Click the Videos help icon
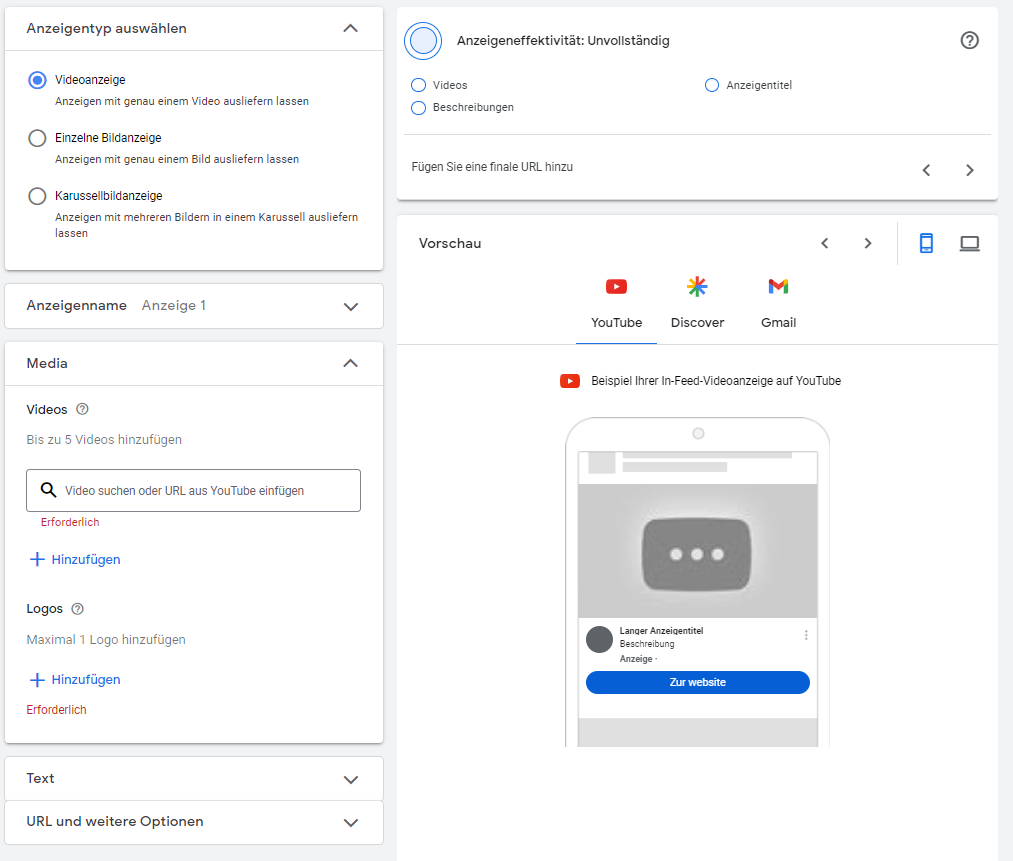This screenshot has height=861, width=1013. 82,409
